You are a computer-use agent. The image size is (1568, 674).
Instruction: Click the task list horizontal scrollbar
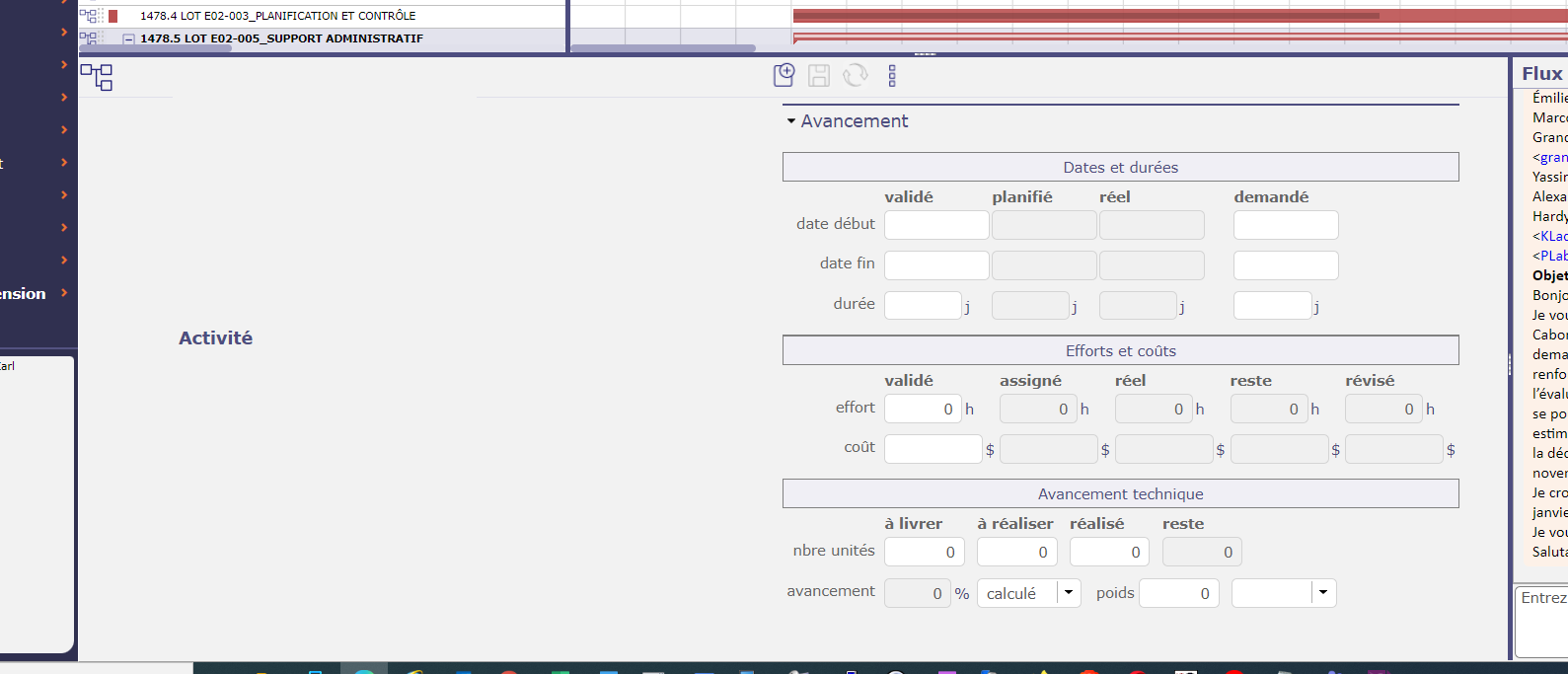coord(155,48)
